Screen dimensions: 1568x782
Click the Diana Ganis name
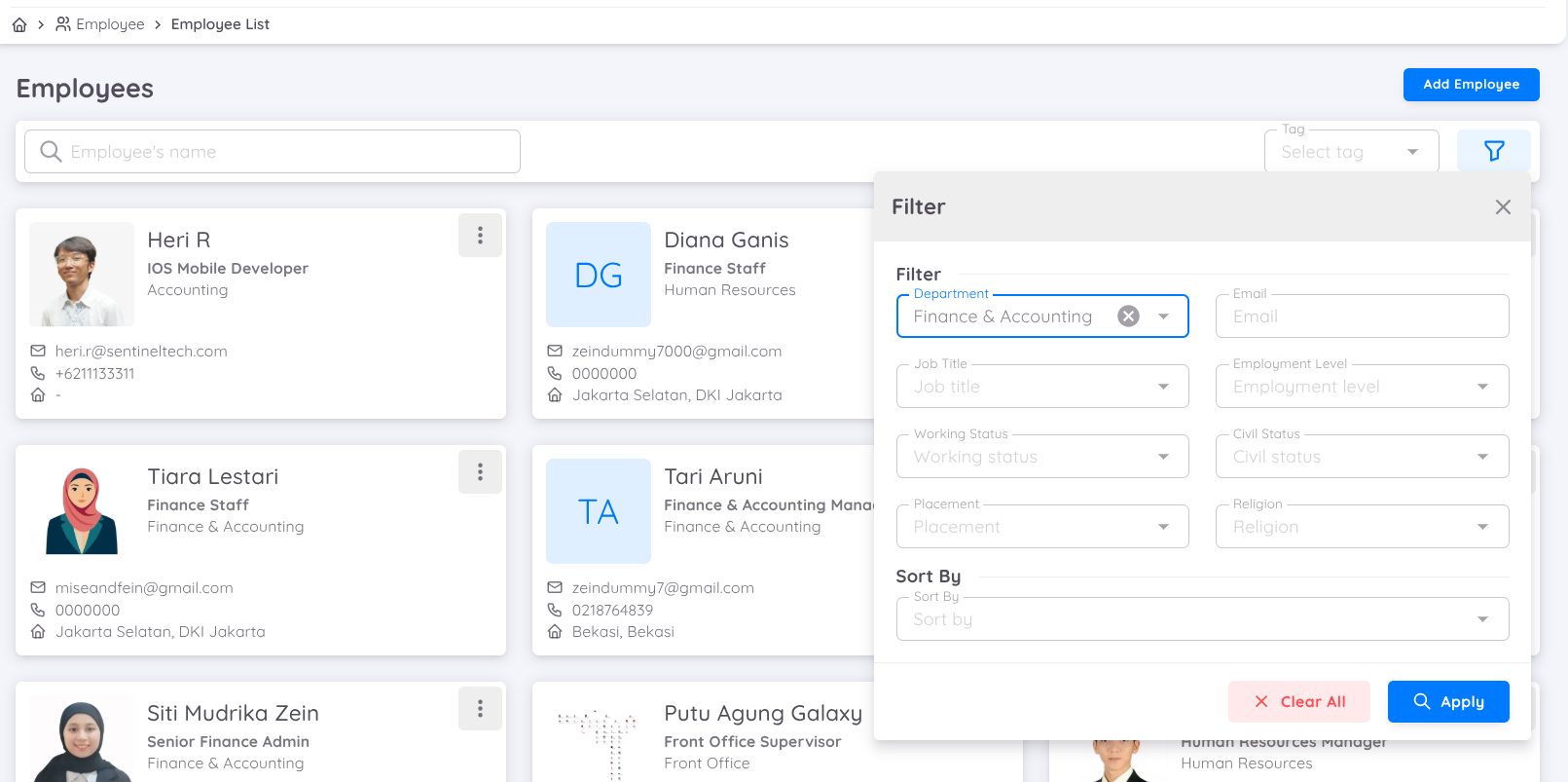click(x=726, y=241)
